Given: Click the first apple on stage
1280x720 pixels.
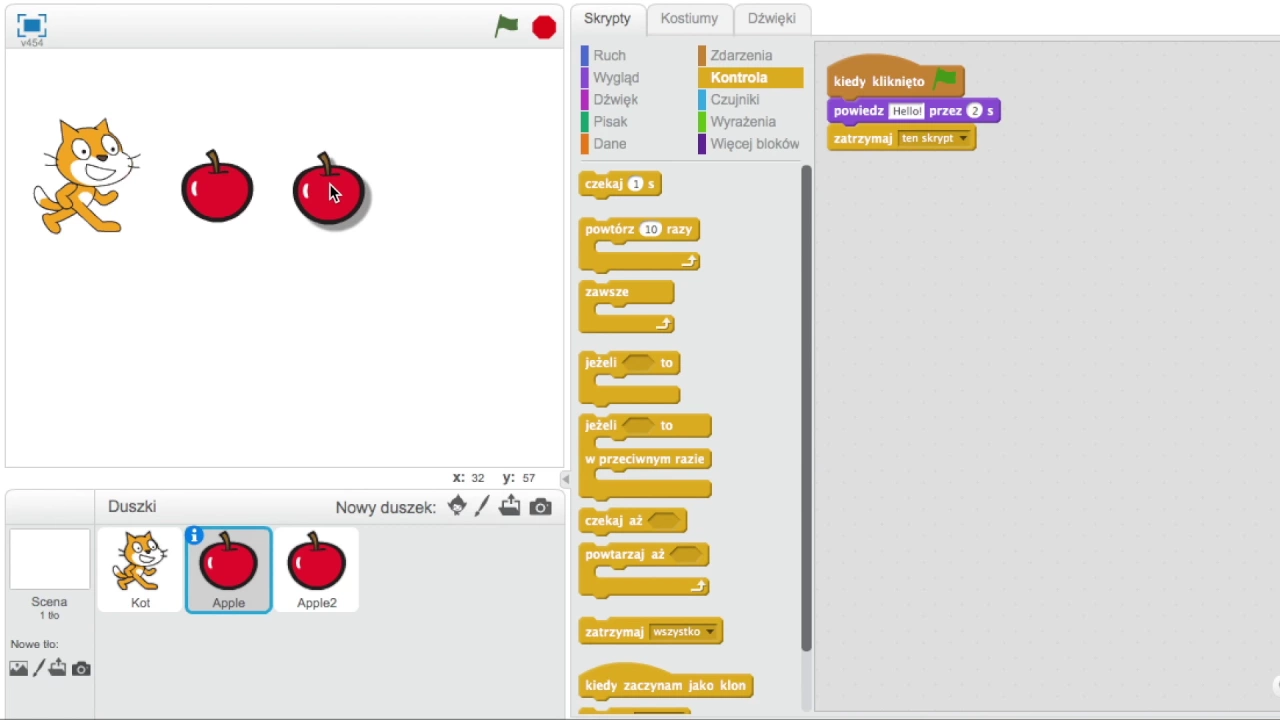Looking at the screenshot, I should (x=217, y=187).
